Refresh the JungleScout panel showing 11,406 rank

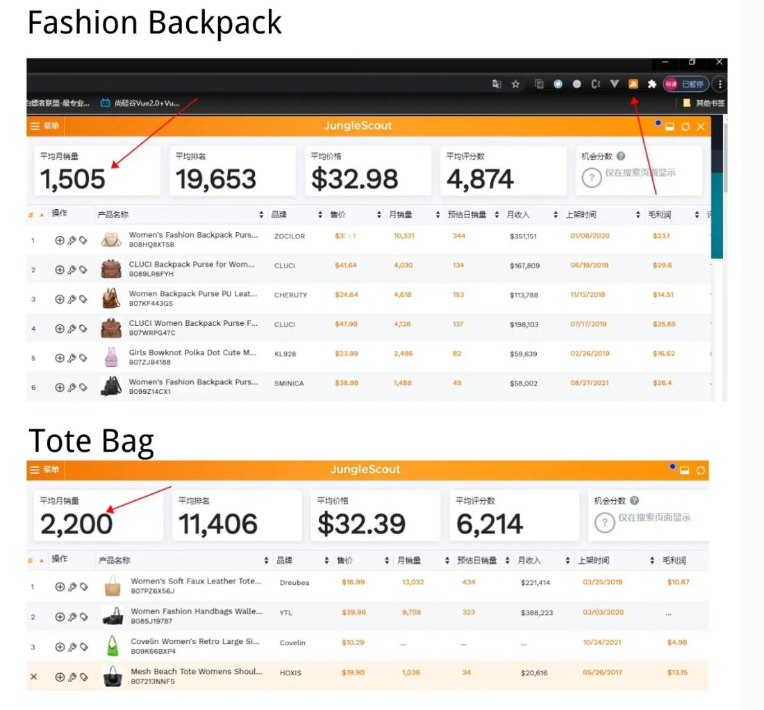(700, 470)
